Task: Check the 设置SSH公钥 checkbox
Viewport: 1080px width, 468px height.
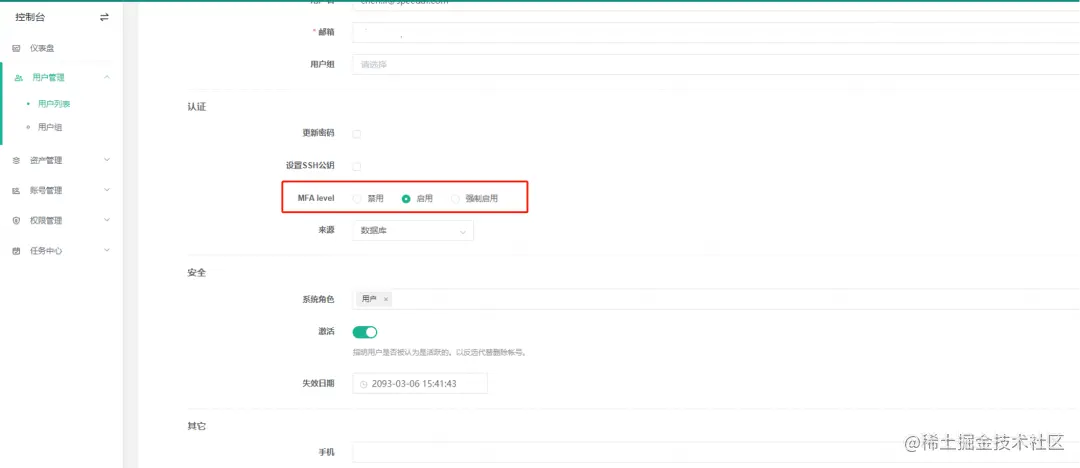Action: [x=357, y=166]
